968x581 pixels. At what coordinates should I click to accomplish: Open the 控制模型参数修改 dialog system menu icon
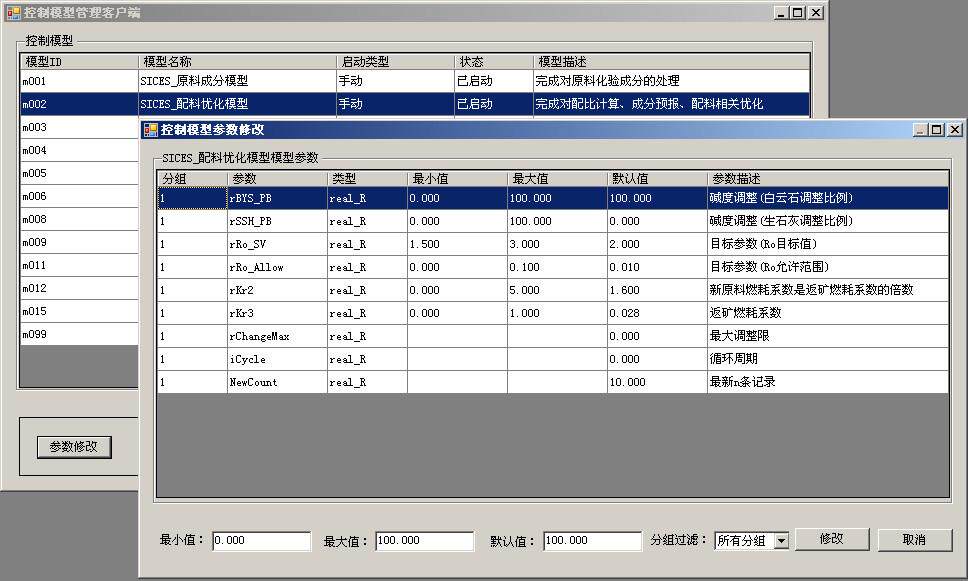click(x=152, y=129)
